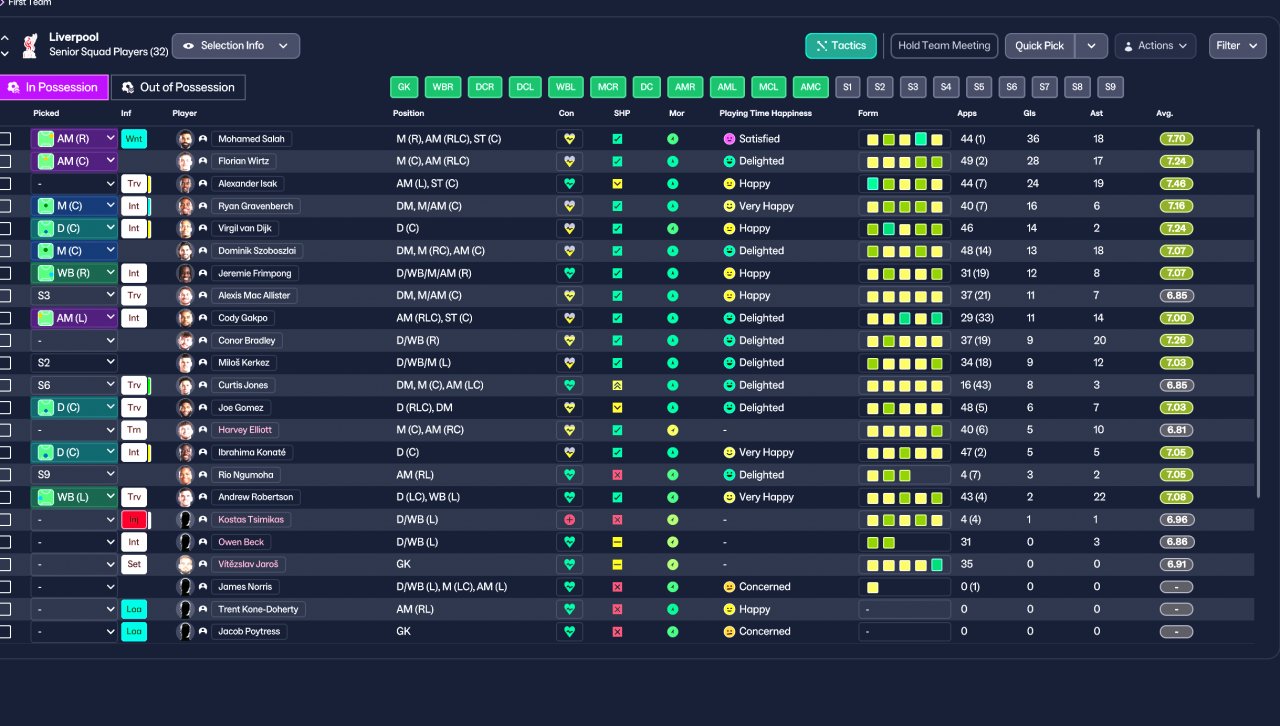Click Rio Ngumoha's red sharpness icon
The image size is (1280, 726).
617,475
